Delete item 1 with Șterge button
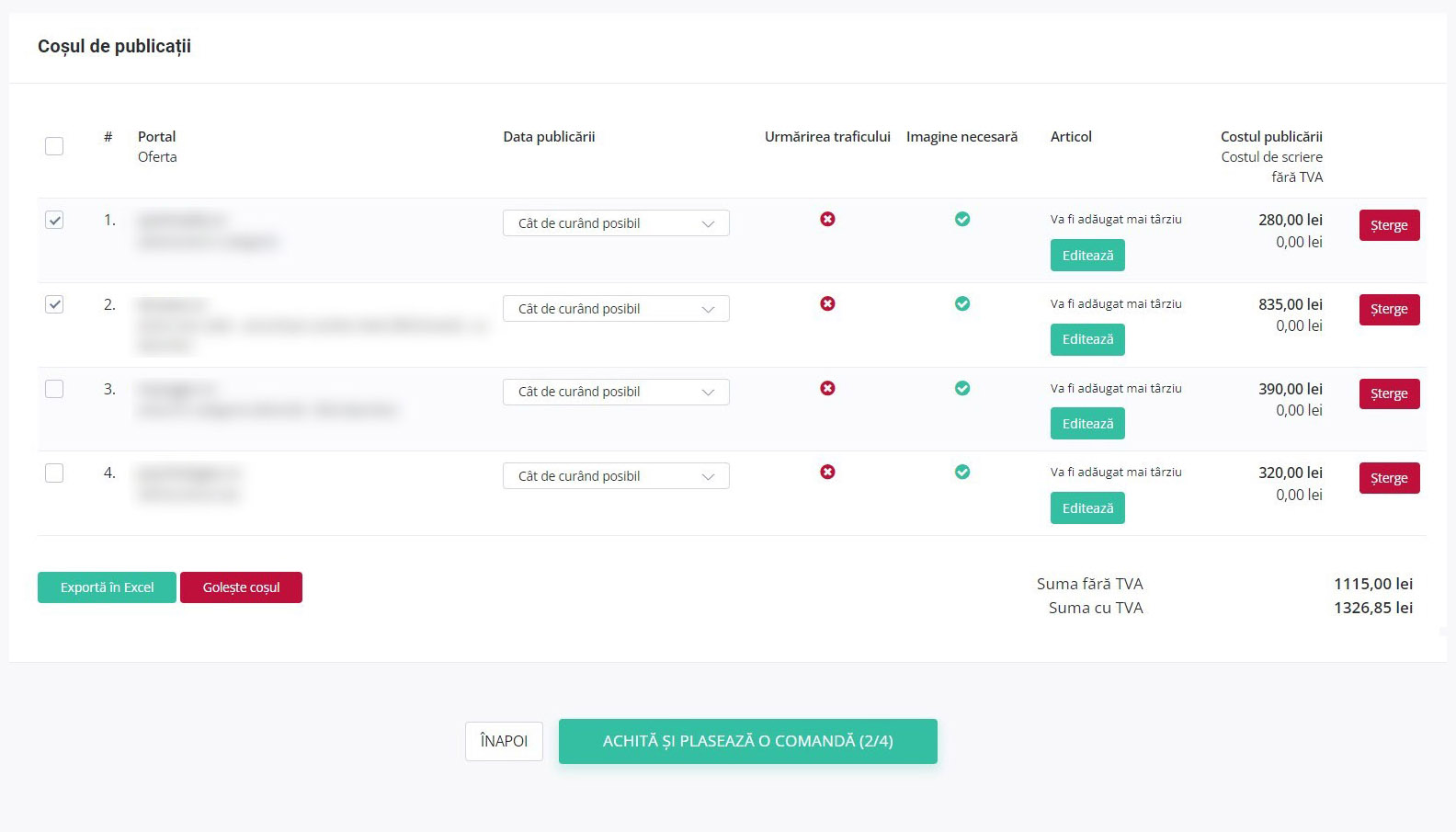The width and height of the screenshot is (1456, 832). click(x=1389, y=225)
